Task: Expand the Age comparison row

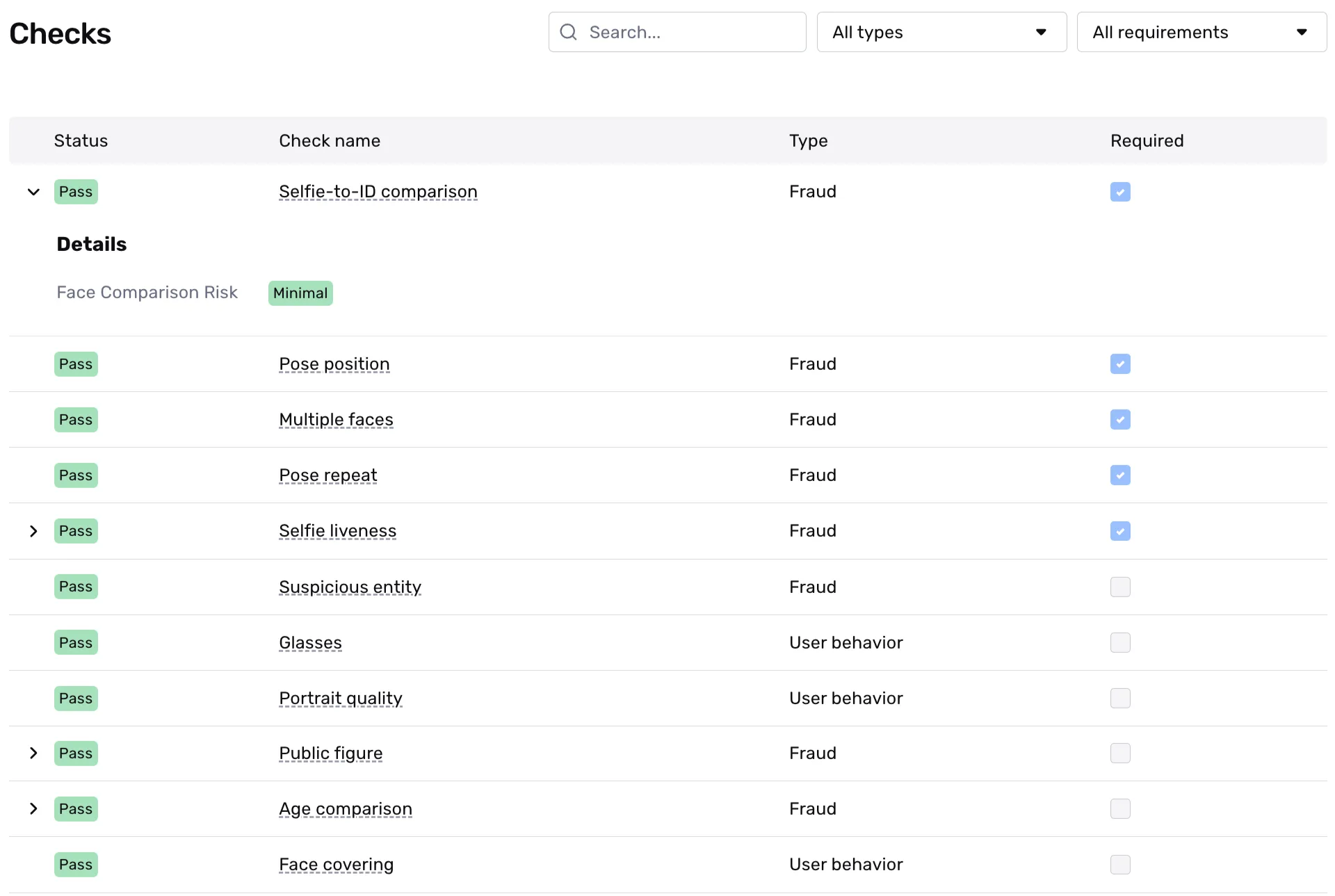Action: click(33, 808)
